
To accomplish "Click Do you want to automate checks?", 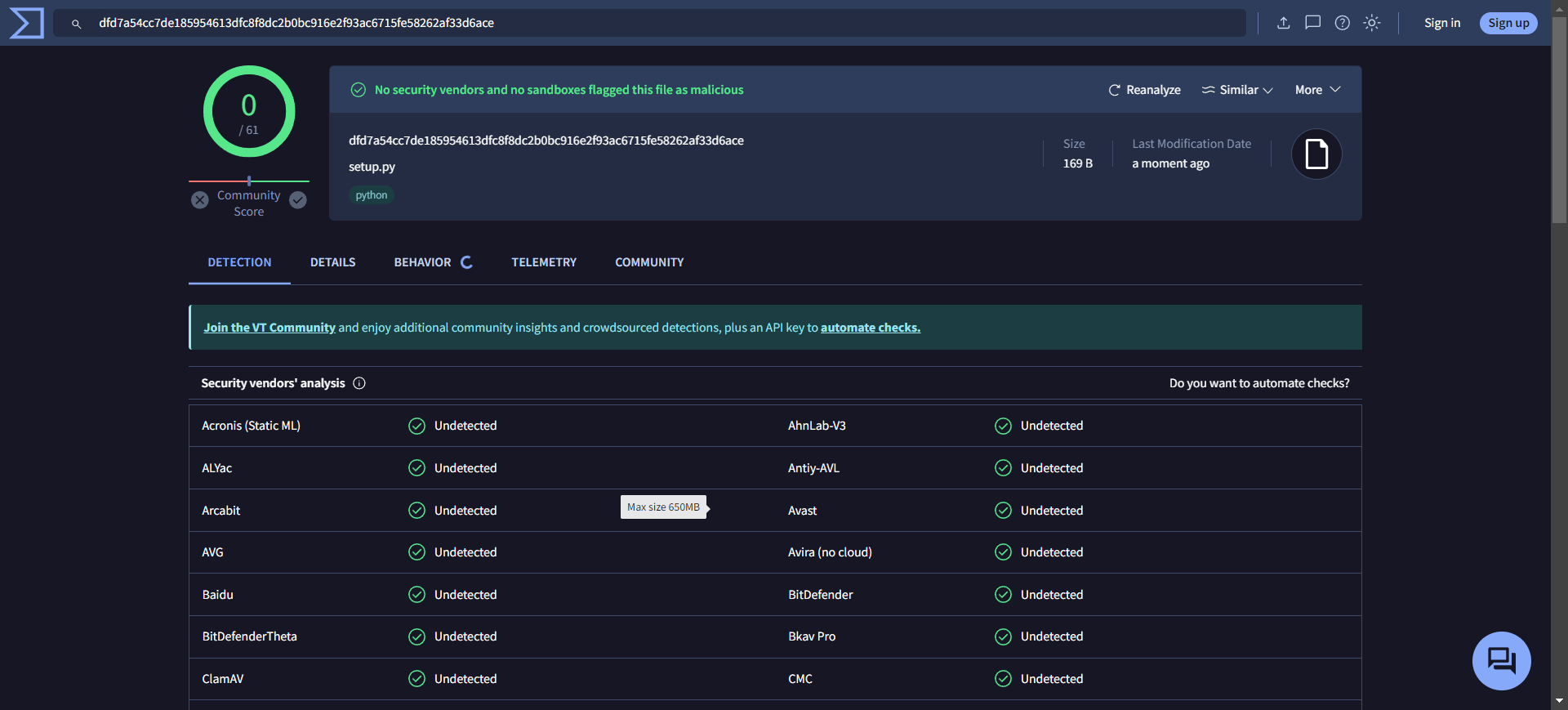I will click(1259, 383).
